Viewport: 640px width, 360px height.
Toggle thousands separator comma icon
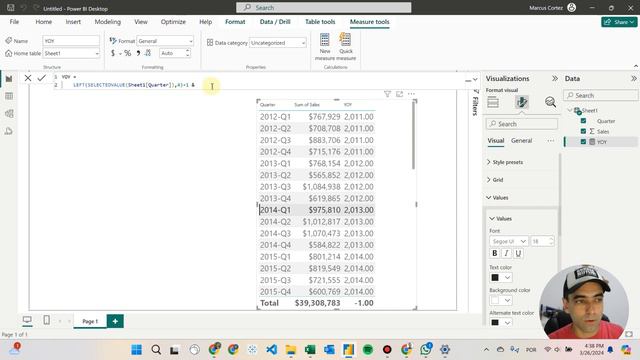[138, 53]
